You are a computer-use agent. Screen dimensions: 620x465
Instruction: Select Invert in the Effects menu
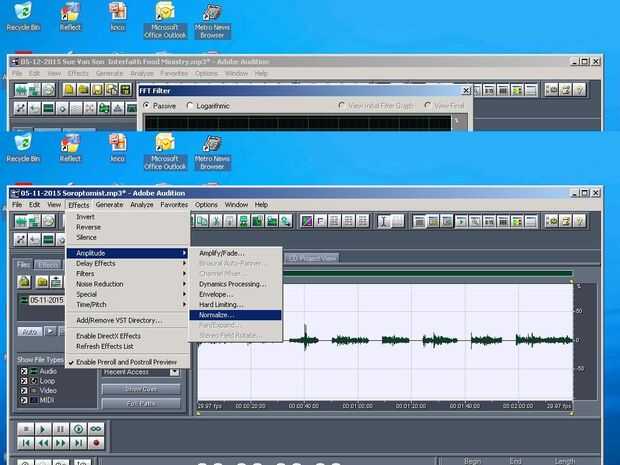127,217
